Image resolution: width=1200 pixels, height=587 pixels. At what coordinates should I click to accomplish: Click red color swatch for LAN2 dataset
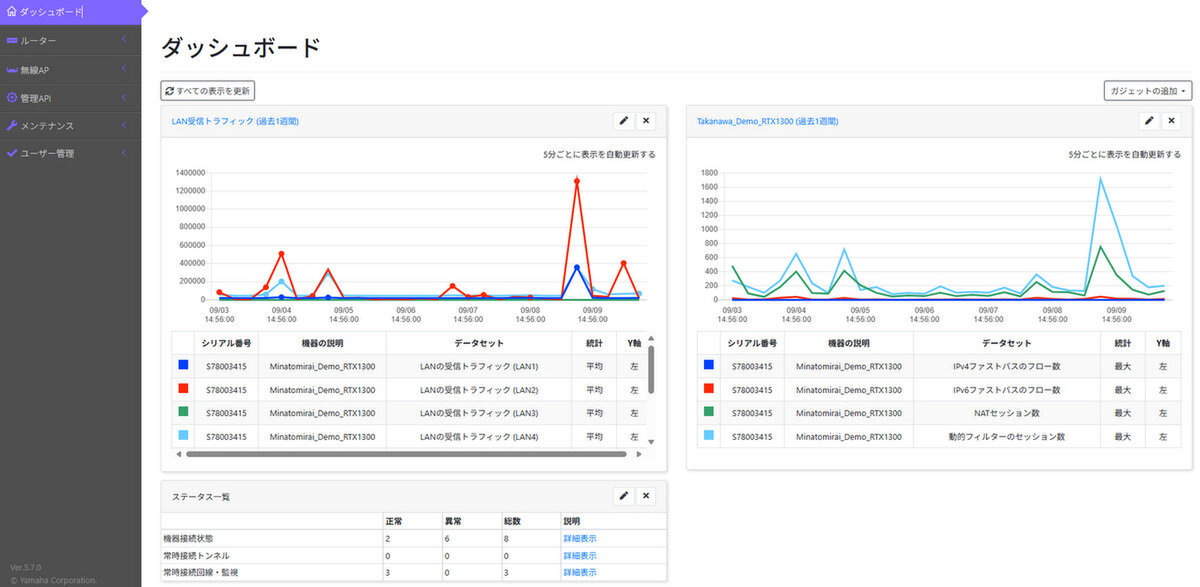click(x=181, y=390)
